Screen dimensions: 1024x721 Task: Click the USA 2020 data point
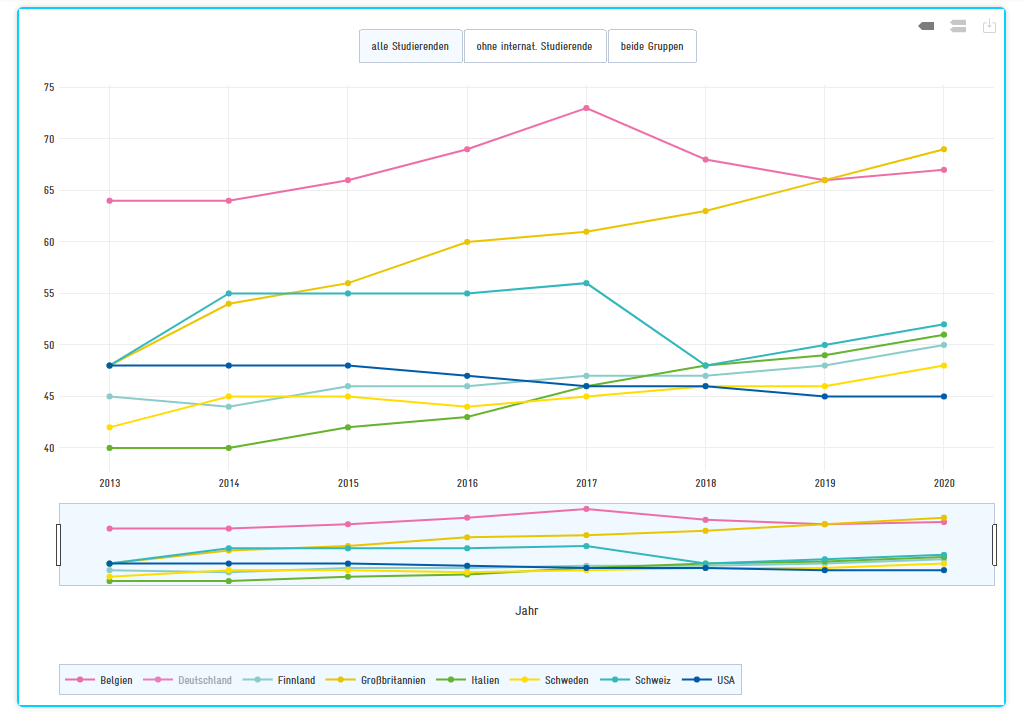coord(943,396)
